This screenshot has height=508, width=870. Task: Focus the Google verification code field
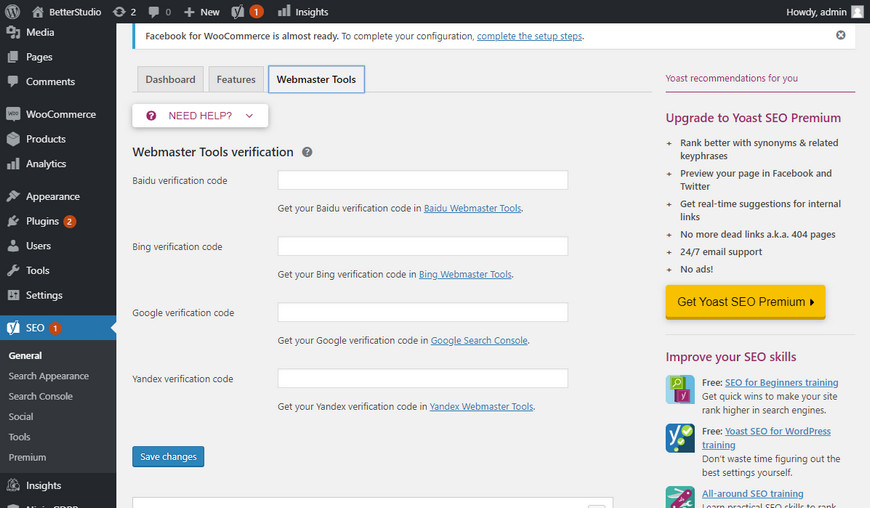tap(423, 312)
